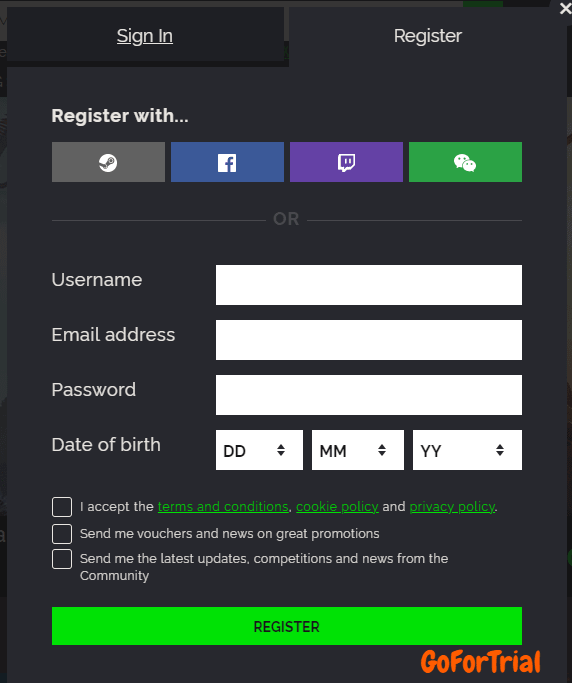This screenshot has height=683, width=572.
Task: Select the Register tab
Action: click(x=428, y=36)
